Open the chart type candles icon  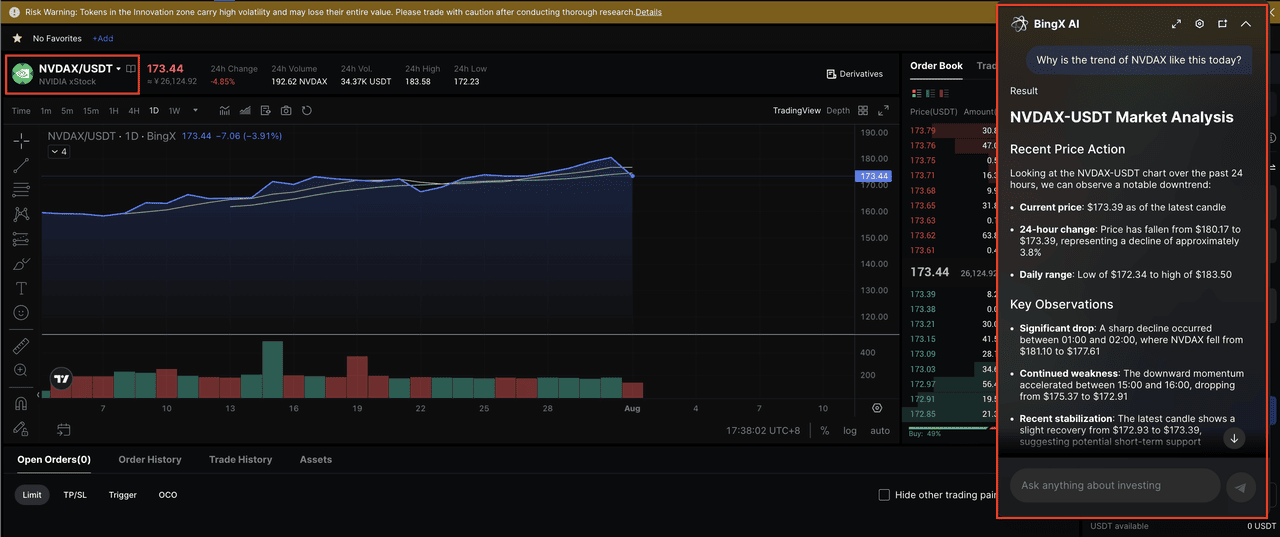coord(224,110)
